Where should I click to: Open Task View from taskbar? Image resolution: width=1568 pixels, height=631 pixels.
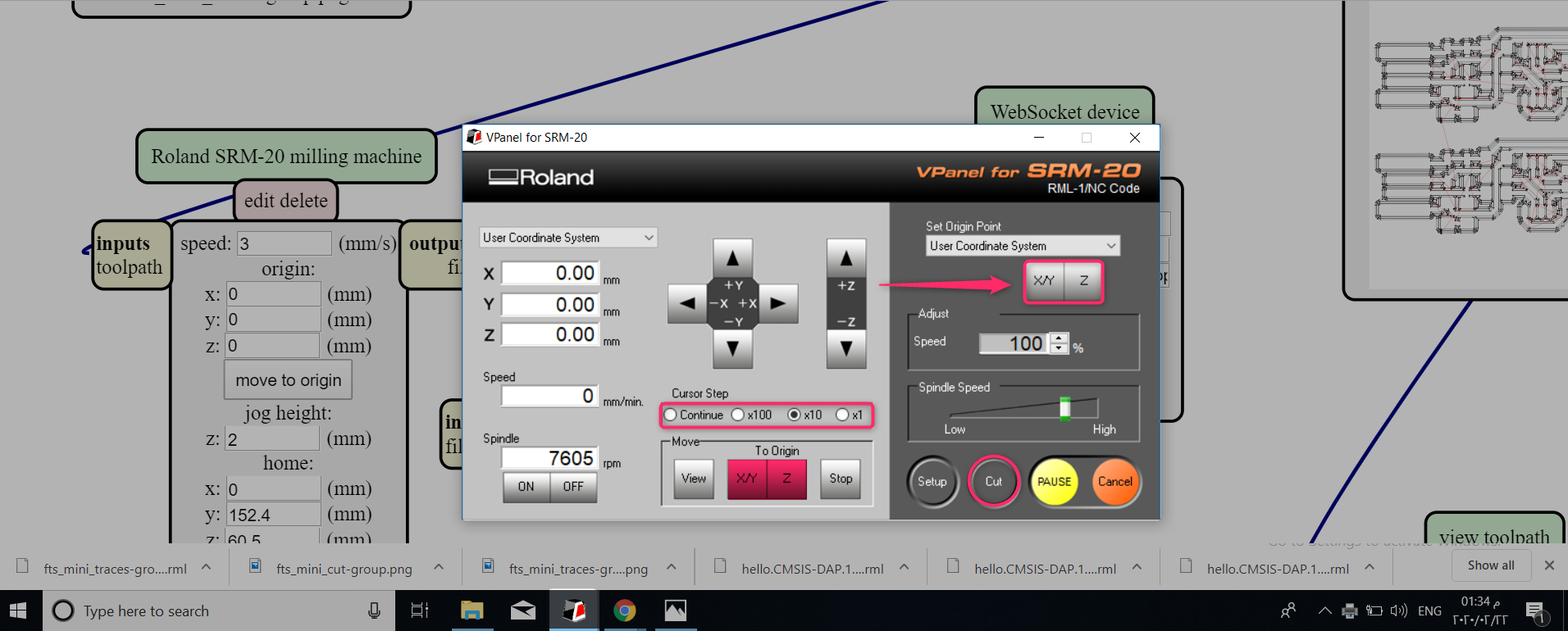(420, 611)
